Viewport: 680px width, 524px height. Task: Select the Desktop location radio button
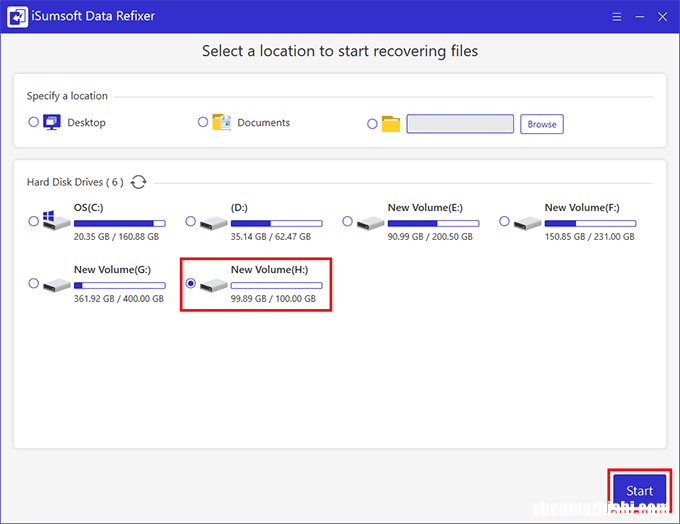[33, 122]
